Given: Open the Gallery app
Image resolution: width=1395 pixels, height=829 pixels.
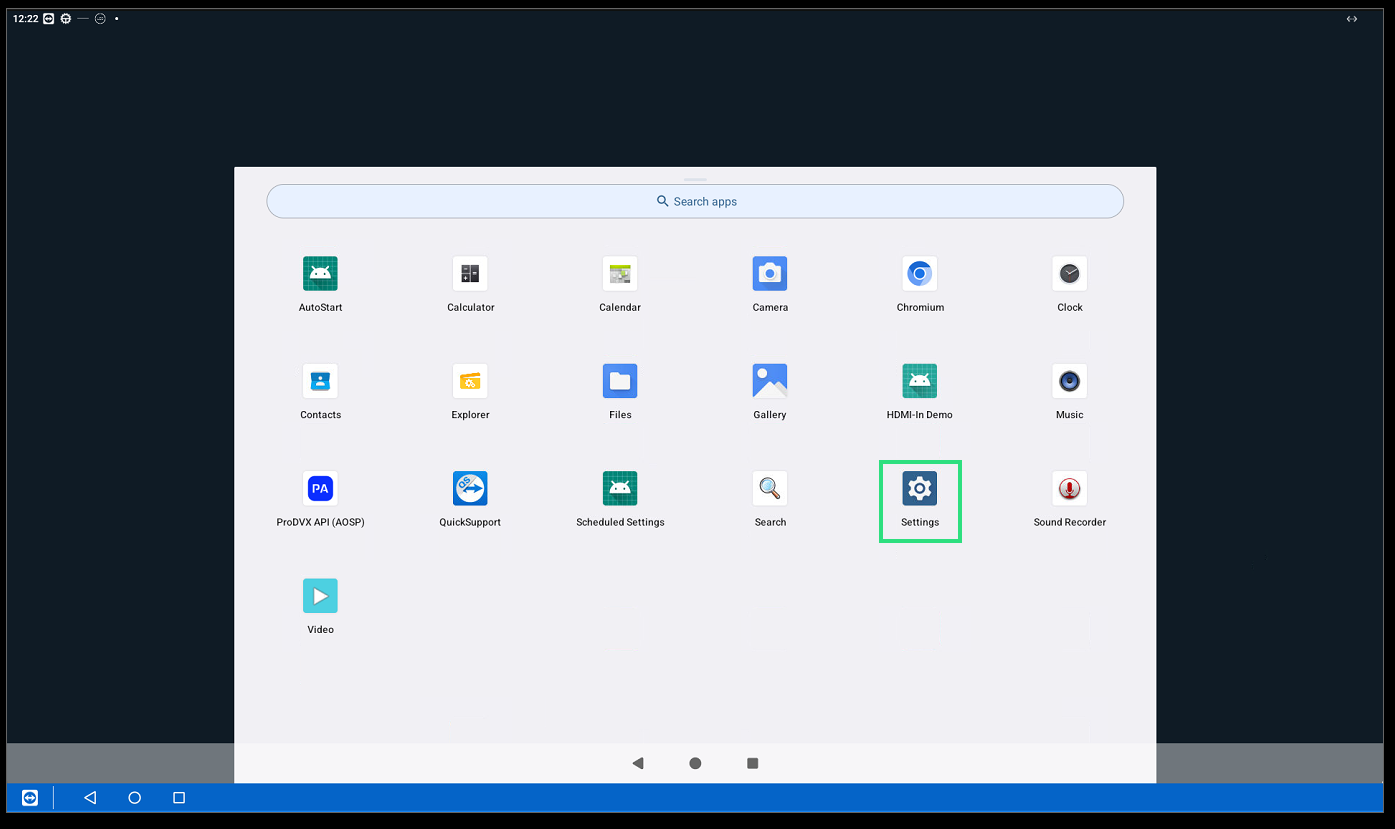Looking at the screenshot, I should (770, 381).
